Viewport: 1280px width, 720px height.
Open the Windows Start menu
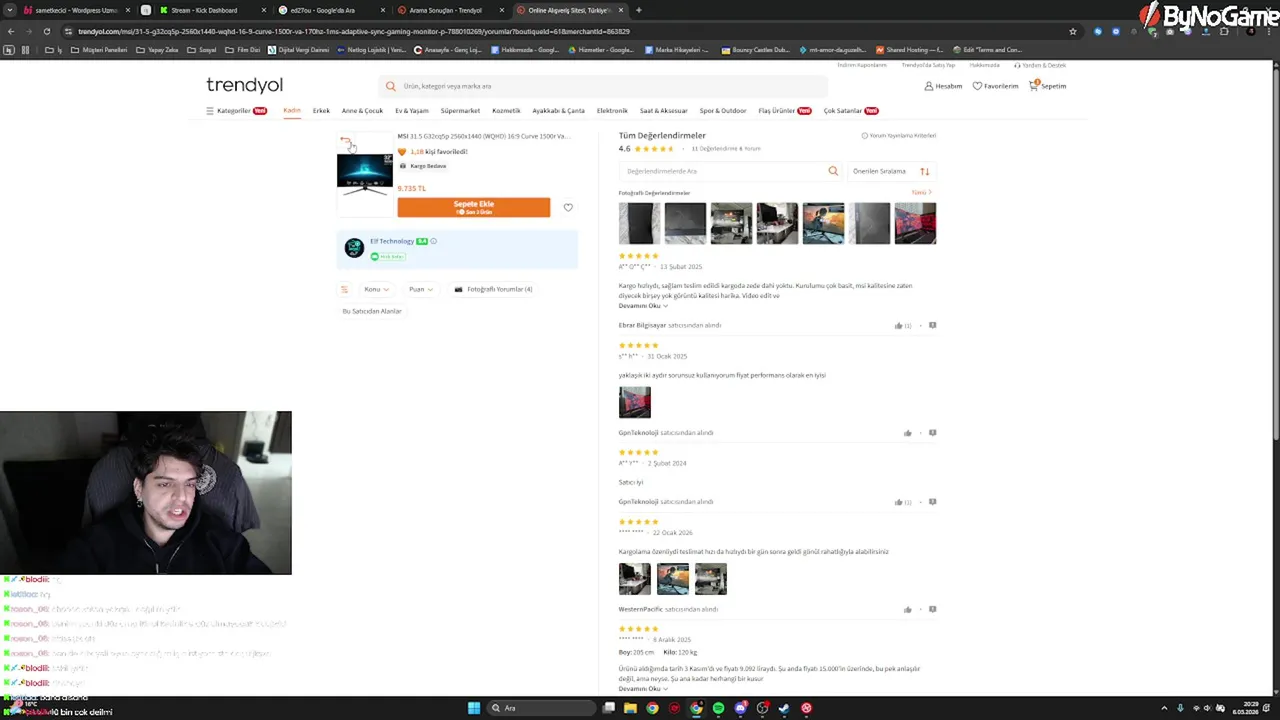[x=474, y=708]
